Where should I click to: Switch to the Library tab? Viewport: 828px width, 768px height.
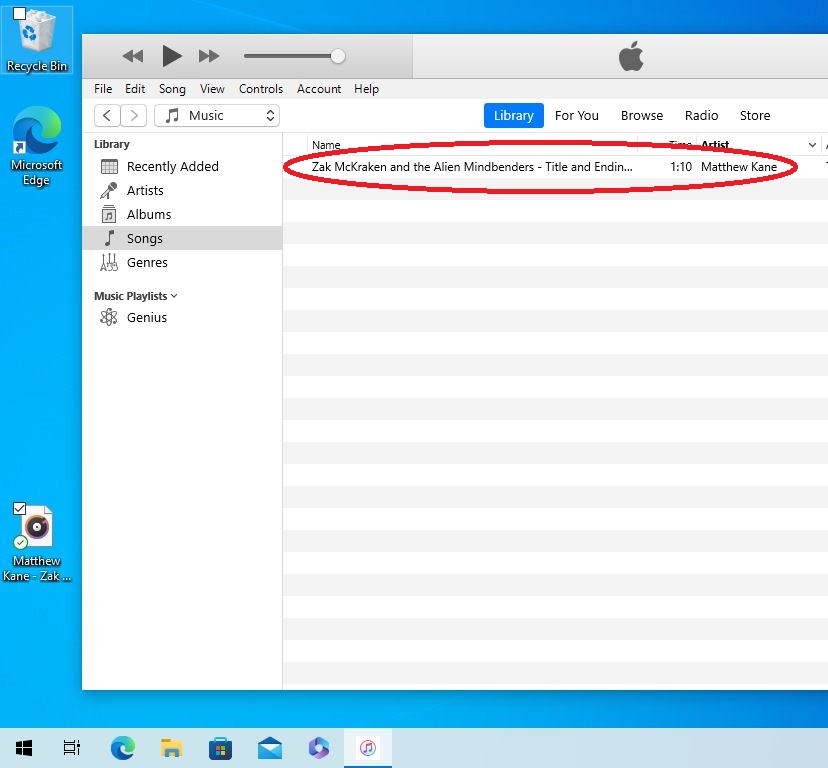click(x=514, y=116)
